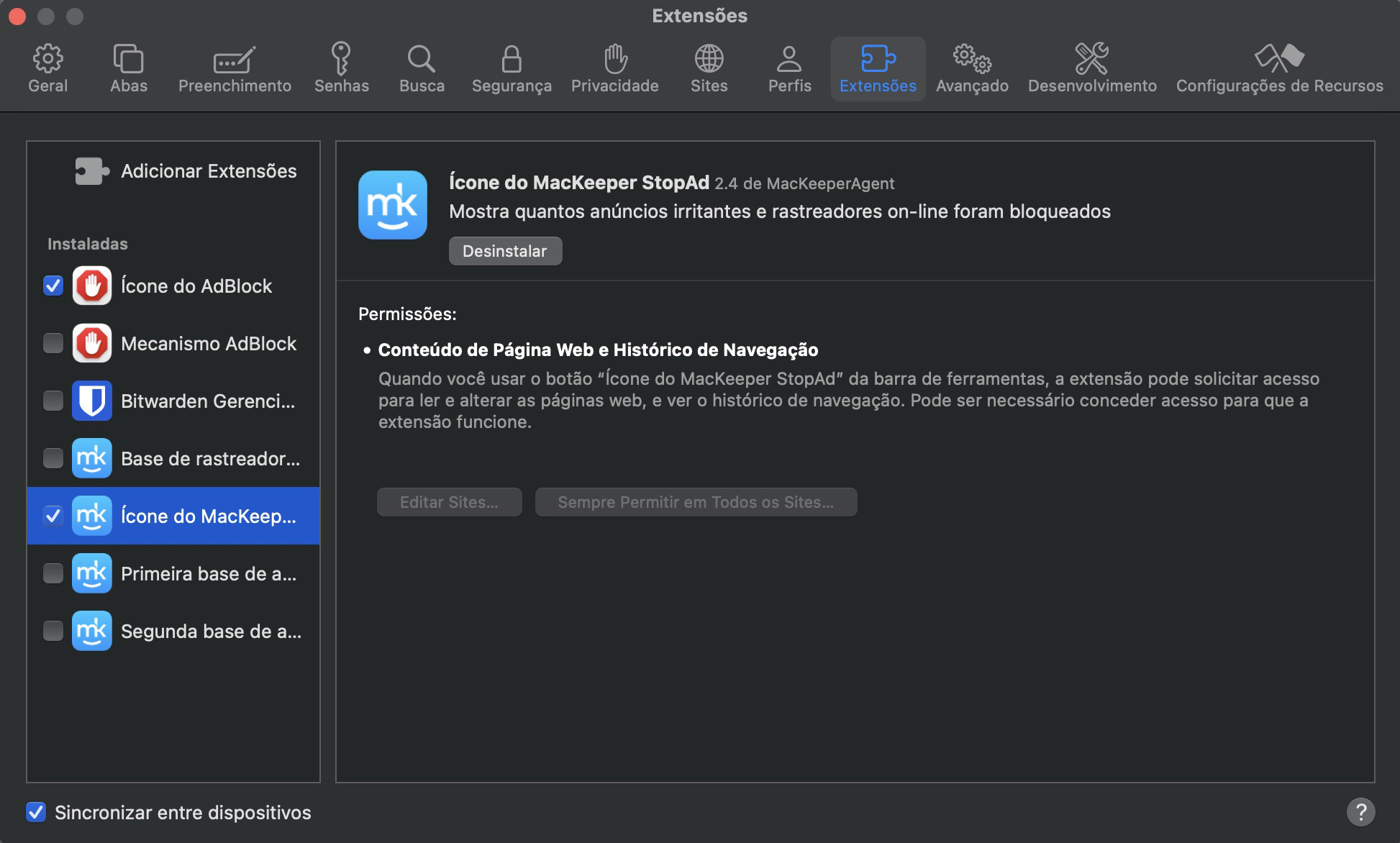The width and height of the screenshot is (1400, 843).
Task: Switch to the Extensões tab
Action: (x=877, y=67)
